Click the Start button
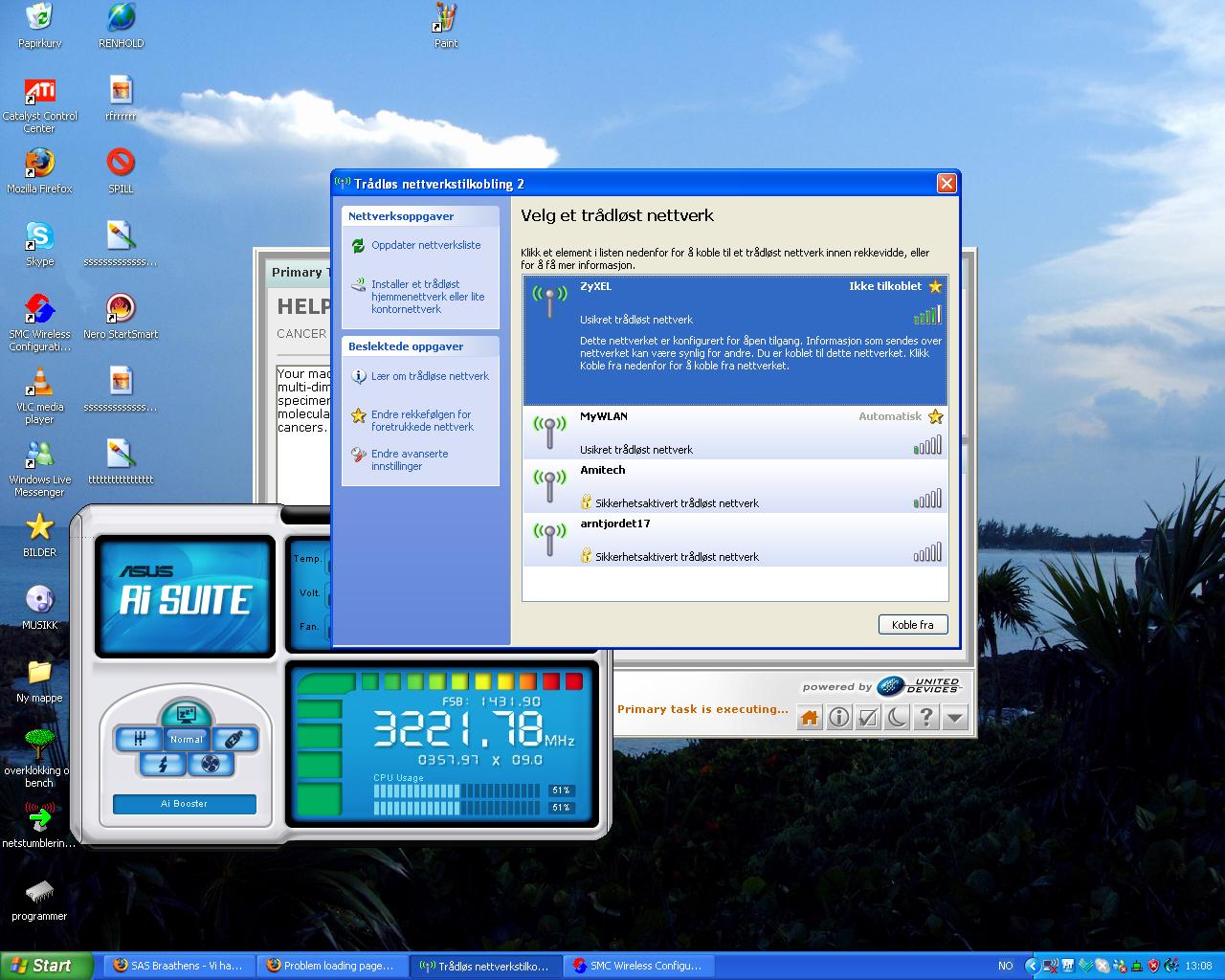 [x=46, y=966]
